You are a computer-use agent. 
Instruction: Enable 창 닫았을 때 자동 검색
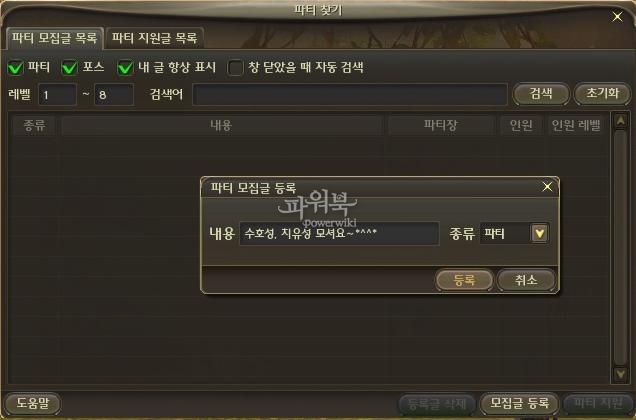pyautogui.click(x=236, y=68)
